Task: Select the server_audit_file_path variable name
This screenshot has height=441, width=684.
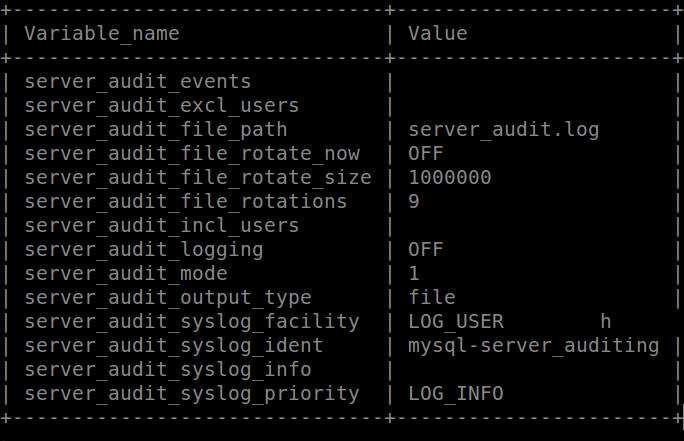Action: (x=156, y=129)
